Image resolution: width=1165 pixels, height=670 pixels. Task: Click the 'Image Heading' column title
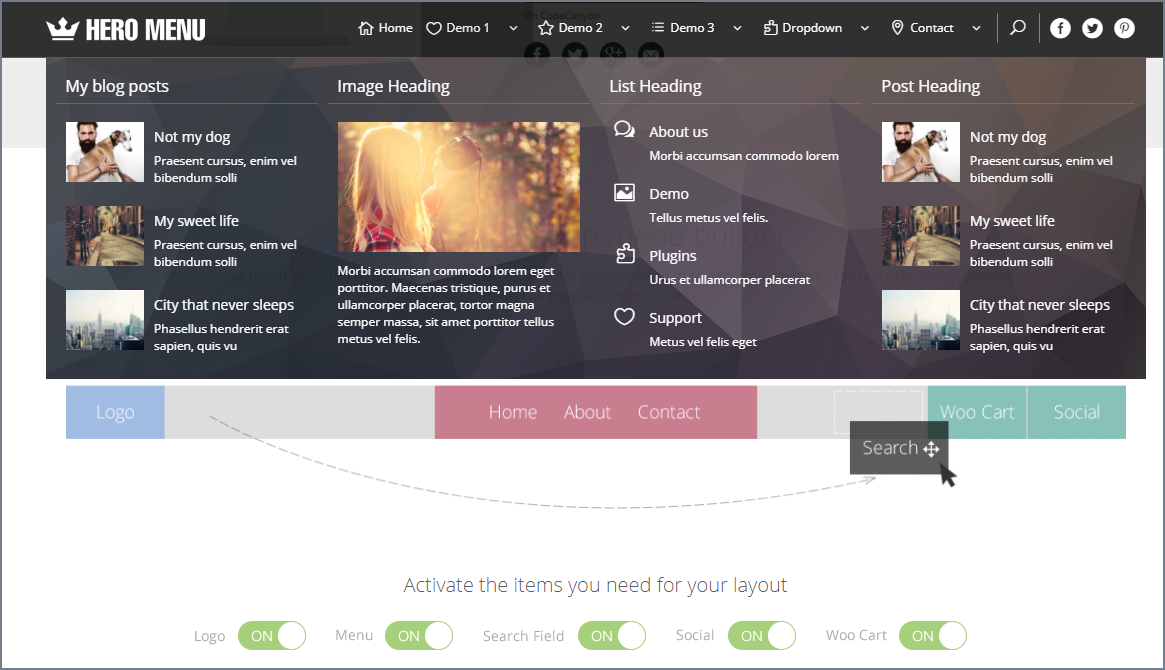(x=393, y=86)
